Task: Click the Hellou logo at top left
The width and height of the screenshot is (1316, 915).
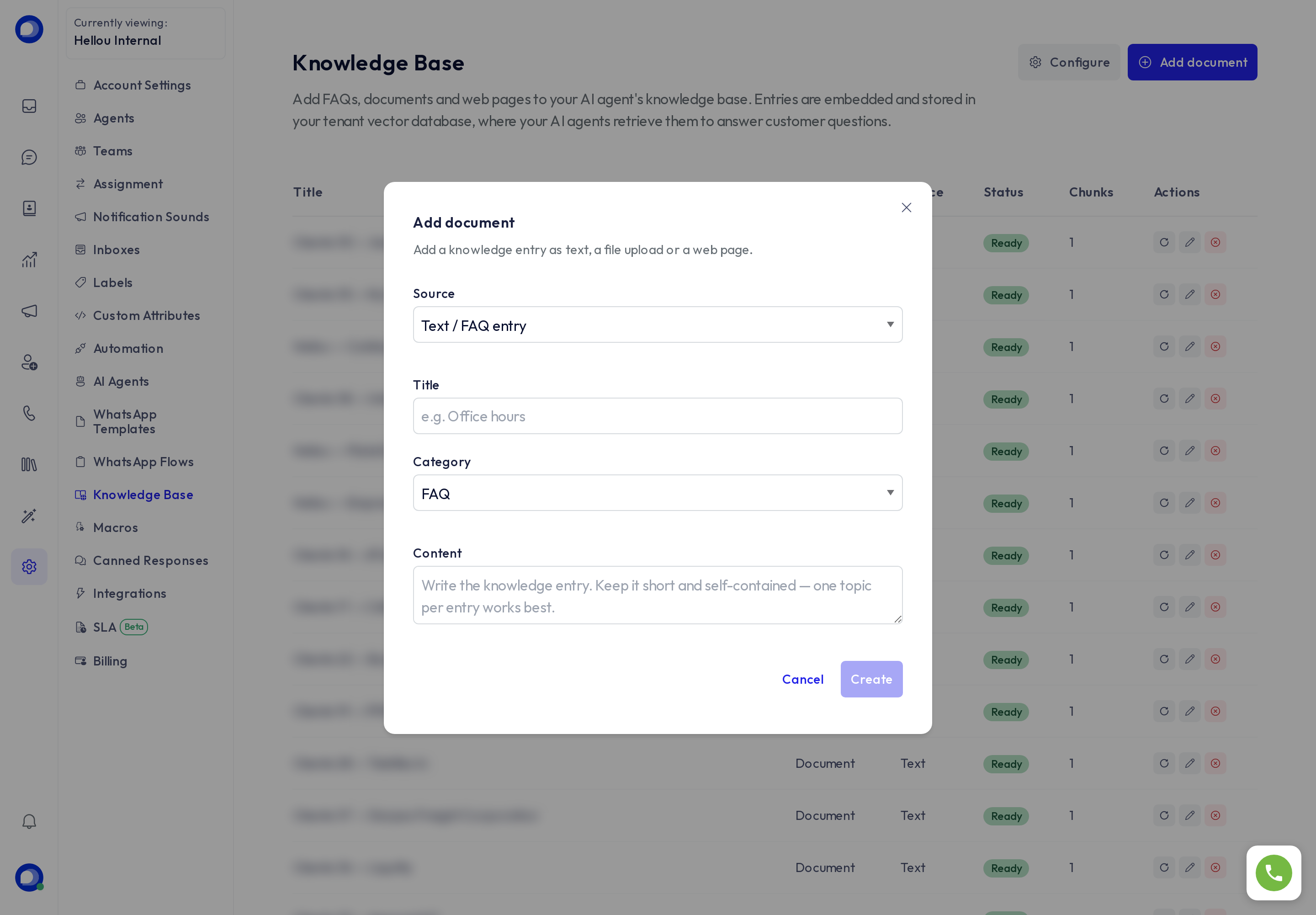Action: (x=29, y=29)
